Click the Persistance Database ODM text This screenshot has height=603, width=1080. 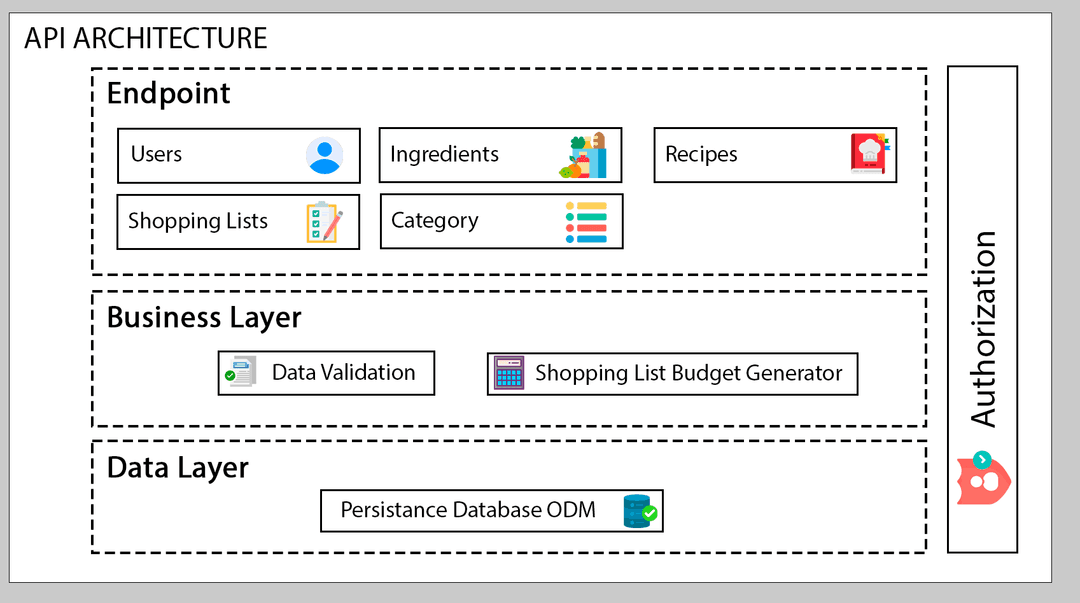pyautogui.click(x=468, y=510)
